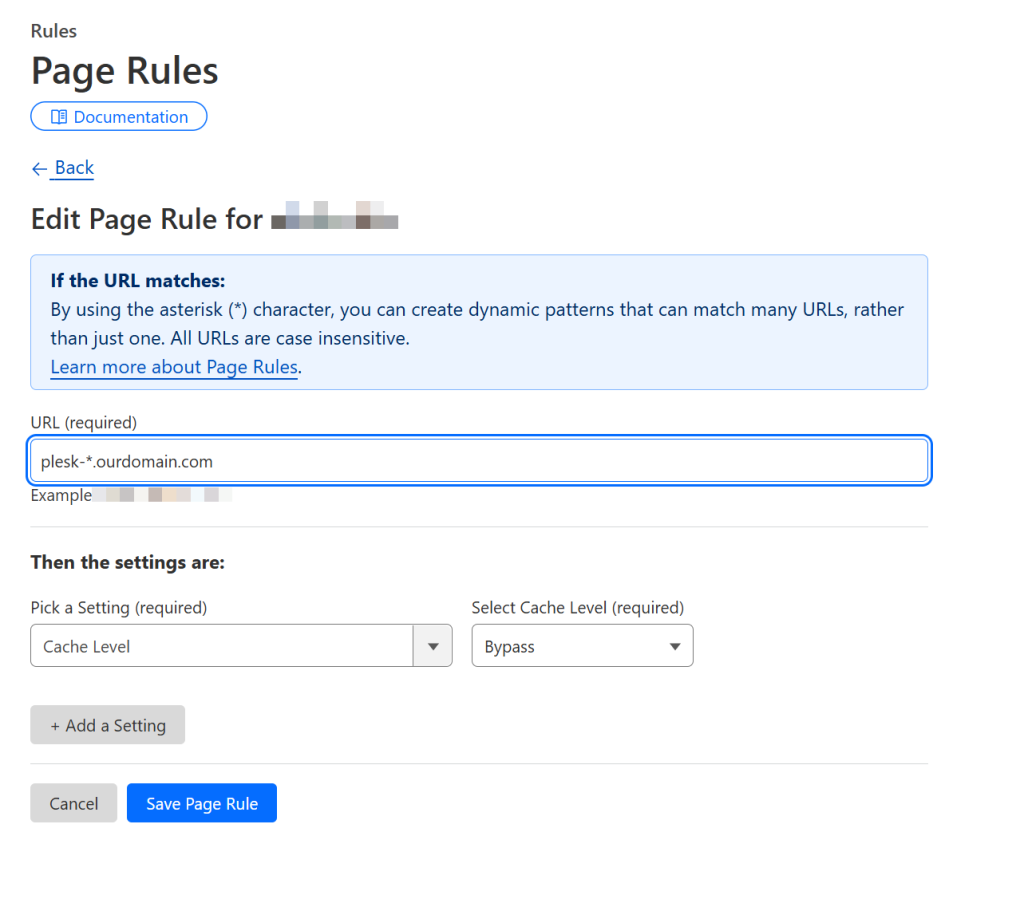This screenshot has width=1024, height=899.
Task: Click the 'If the URL matches:' heading
Action: tap(138, 281)
